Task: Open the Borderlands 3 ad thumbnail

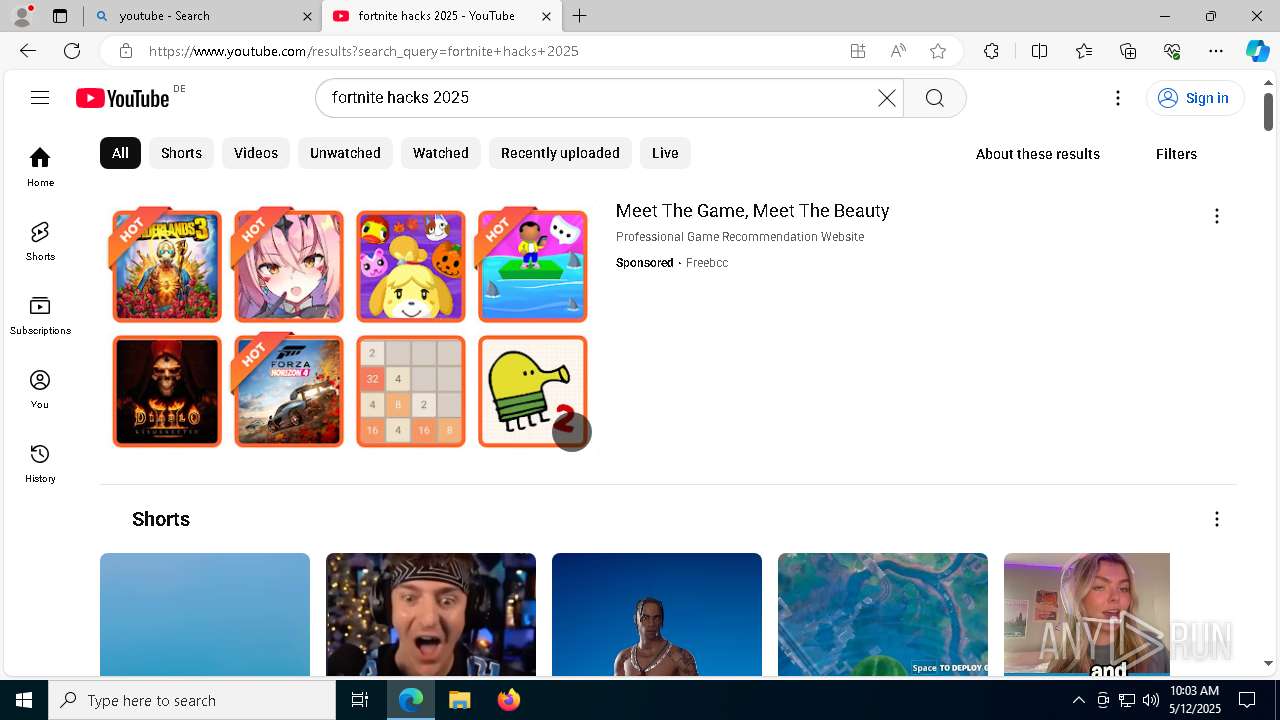Action: coord(167,266)
